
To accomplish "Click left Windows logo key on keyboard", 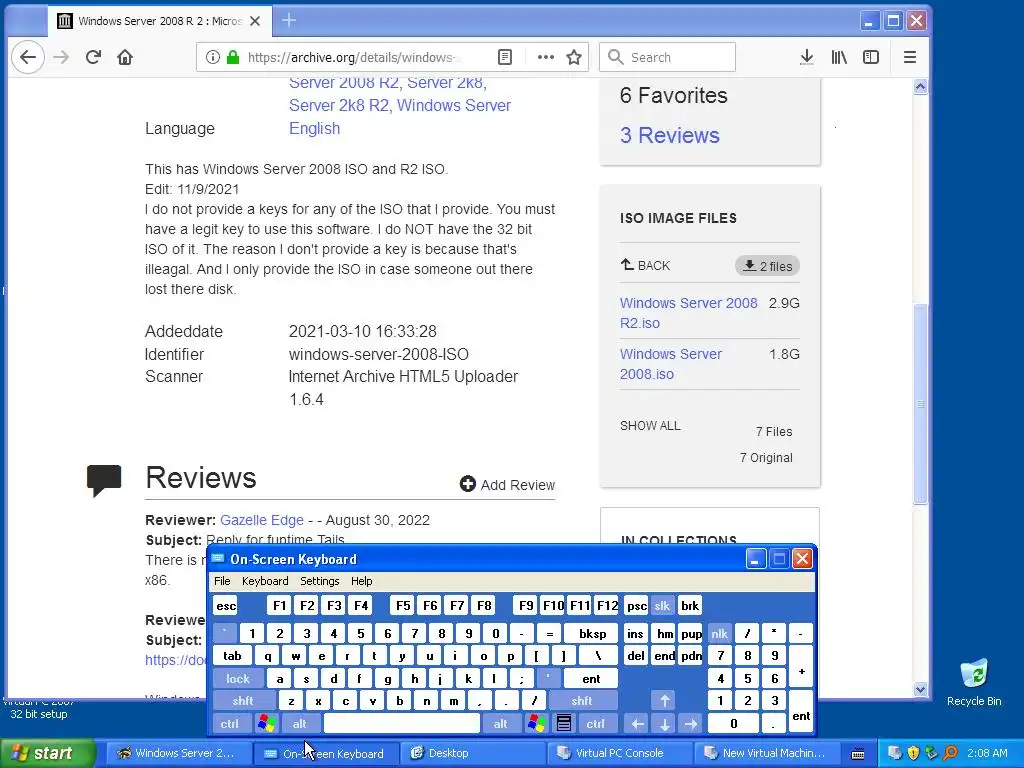I will [266, 724].
